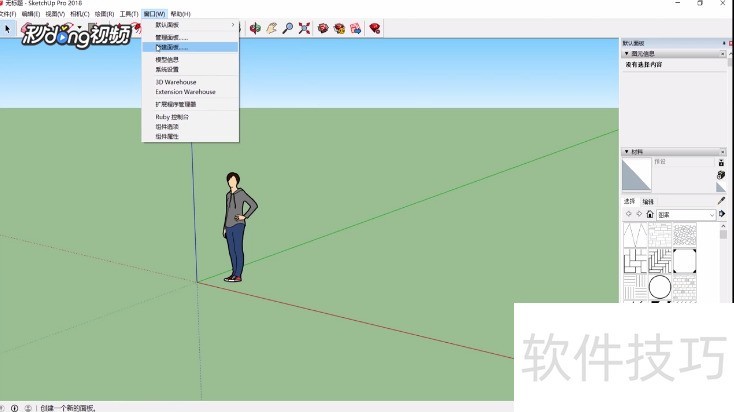The image size is (734, 412).
Task: Open the materials Home (in model) icon
Action: pyautogui.click(x=650, y=214)
